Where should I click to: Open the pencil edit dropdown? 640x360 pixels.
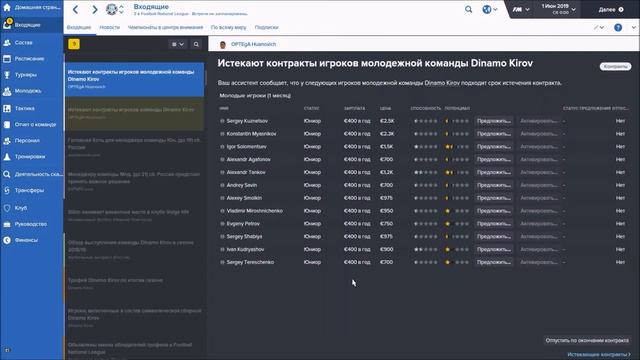point(599,27)
